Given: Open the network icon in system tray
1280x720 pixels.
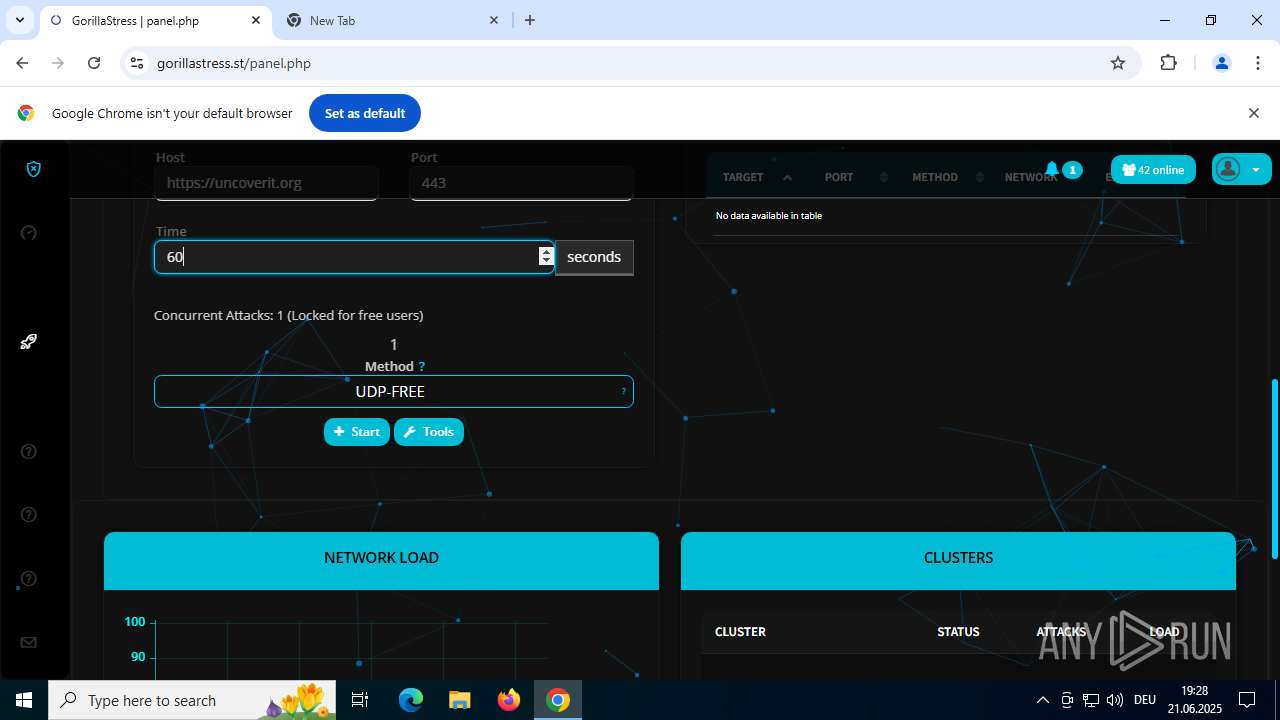Looking at the screenshot, I should click(1091, 700).
